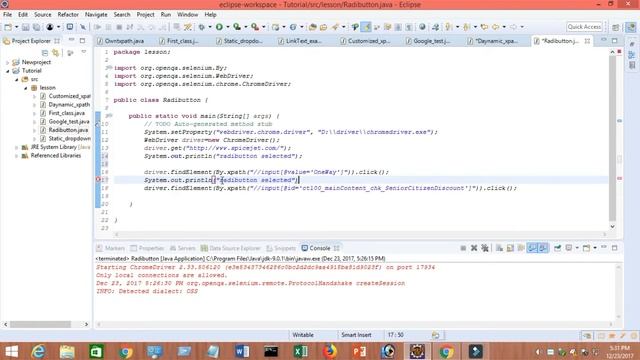Click the Quick Access search field

(584, 27)
